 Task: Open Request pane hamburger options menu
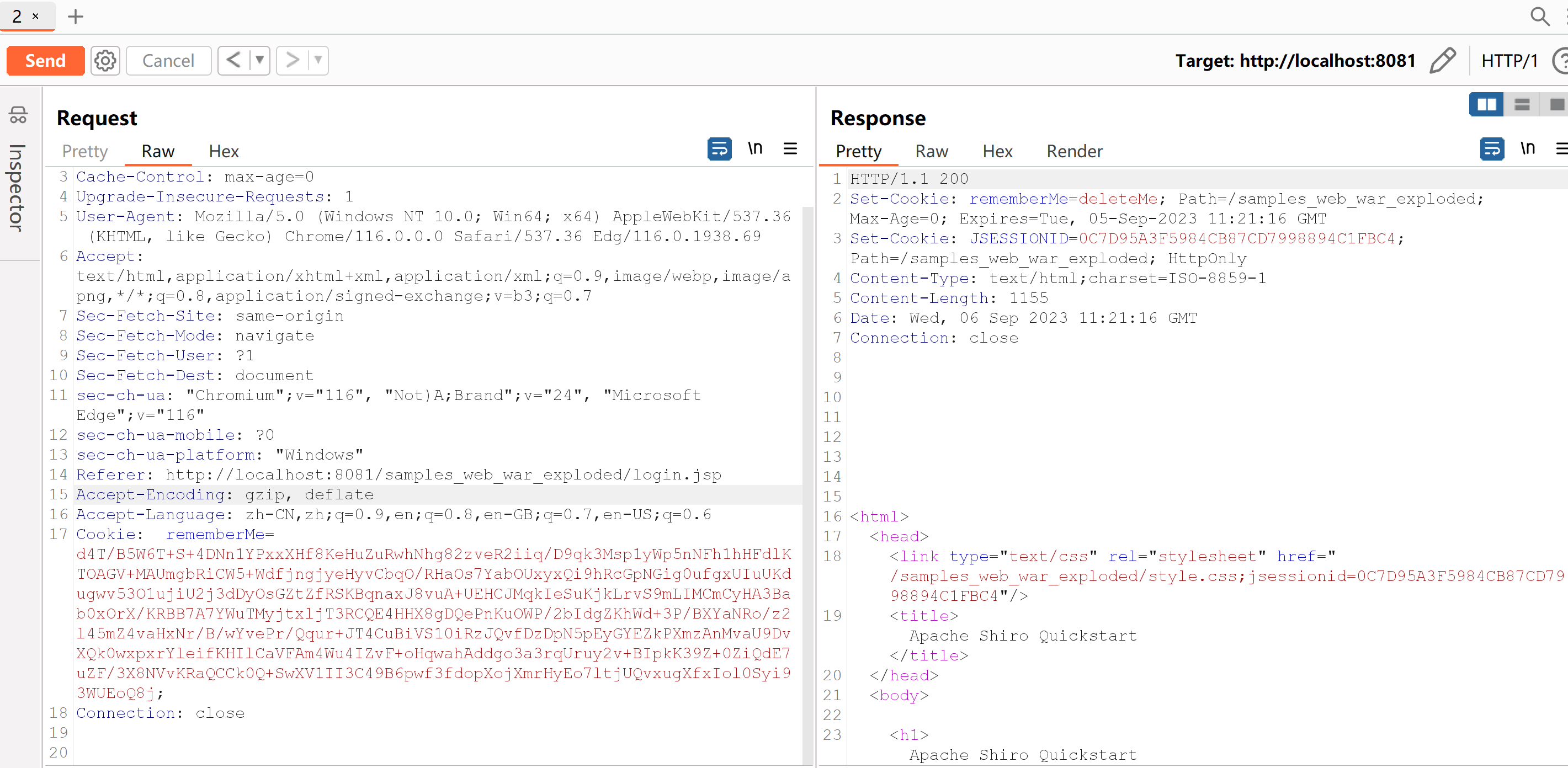tap(790, 148)
